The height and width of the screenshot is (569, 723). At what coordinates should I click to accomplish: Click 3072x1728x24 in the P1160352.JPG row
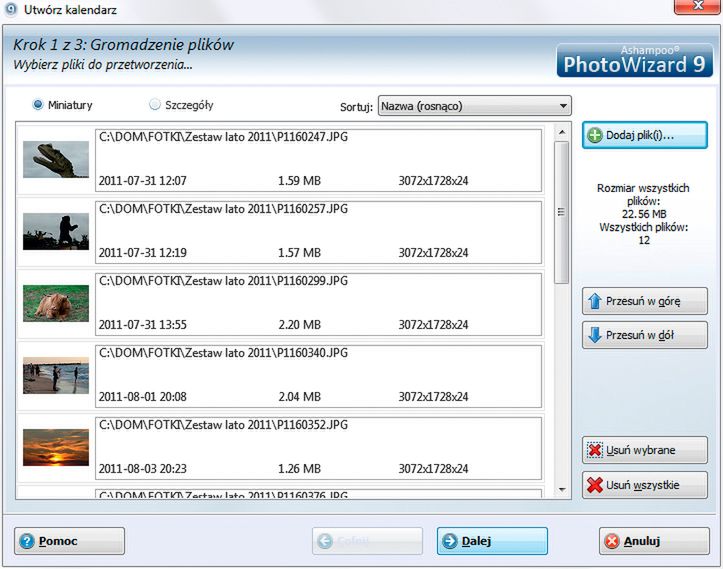tap(433, 468)
